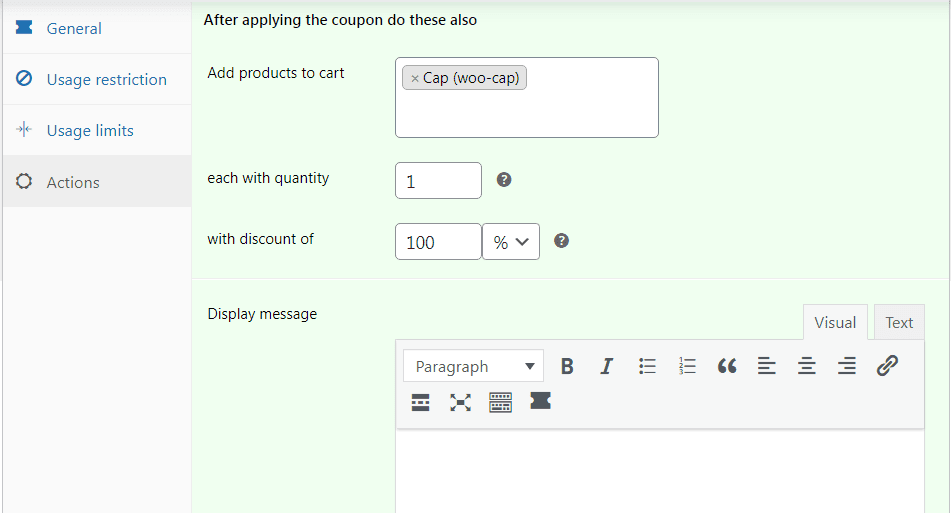Insert Read More tag

[420, 402]
